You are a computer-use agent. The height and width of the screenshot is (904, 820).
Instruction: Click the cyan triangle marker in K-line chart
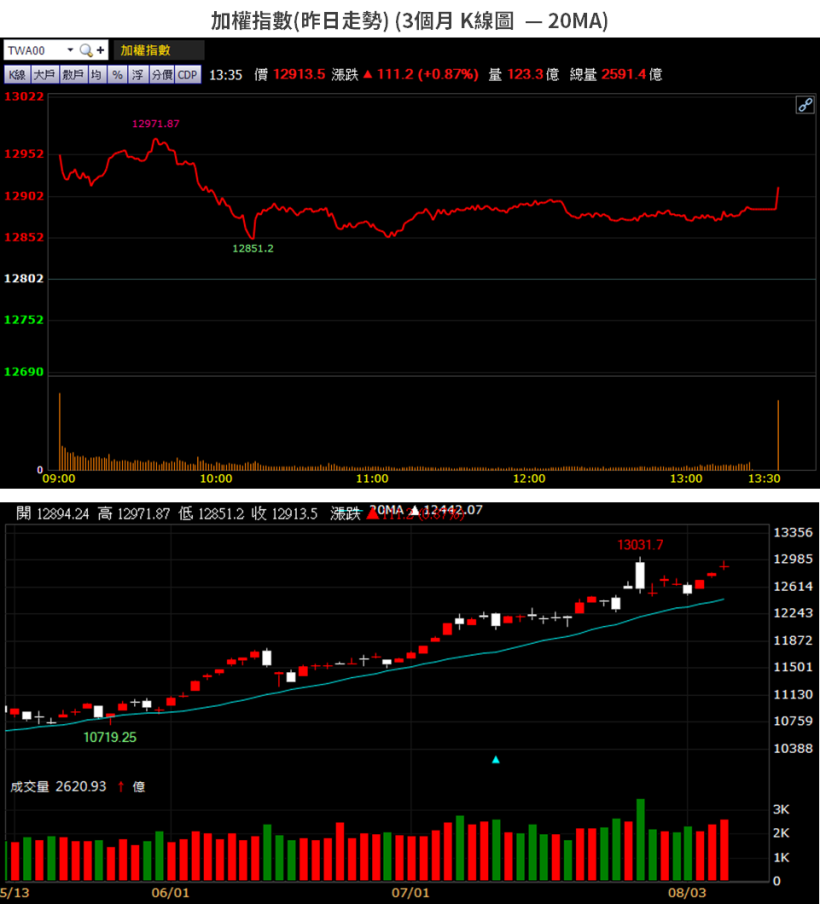coord(496,760)
